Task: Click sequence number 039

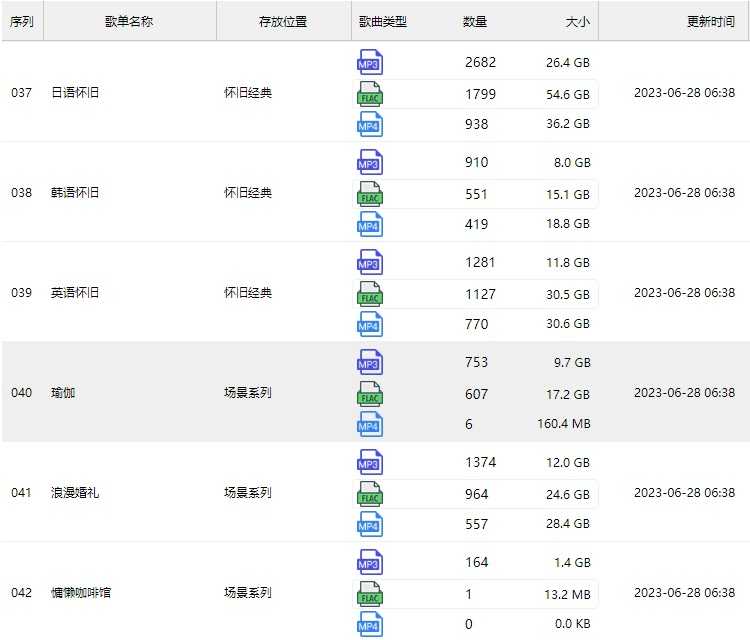Action: (x=22, y=292)
